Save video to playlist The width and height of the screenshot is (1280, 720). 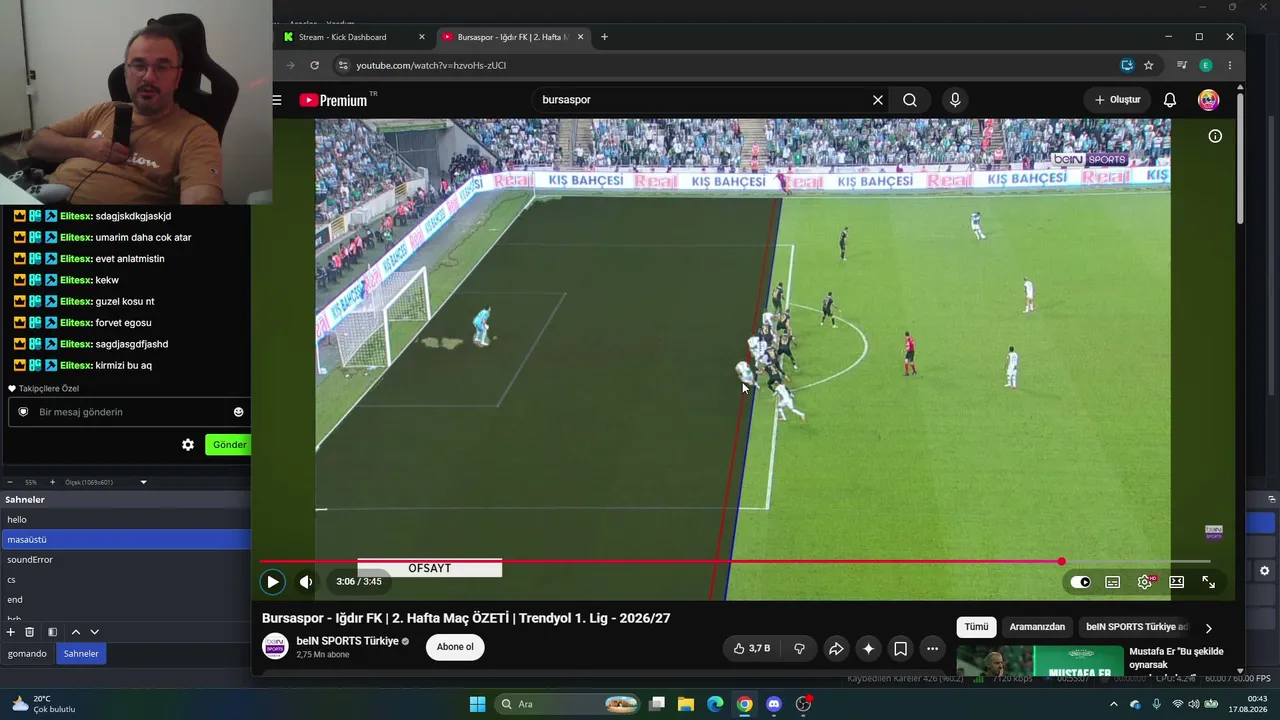[900, 649]
